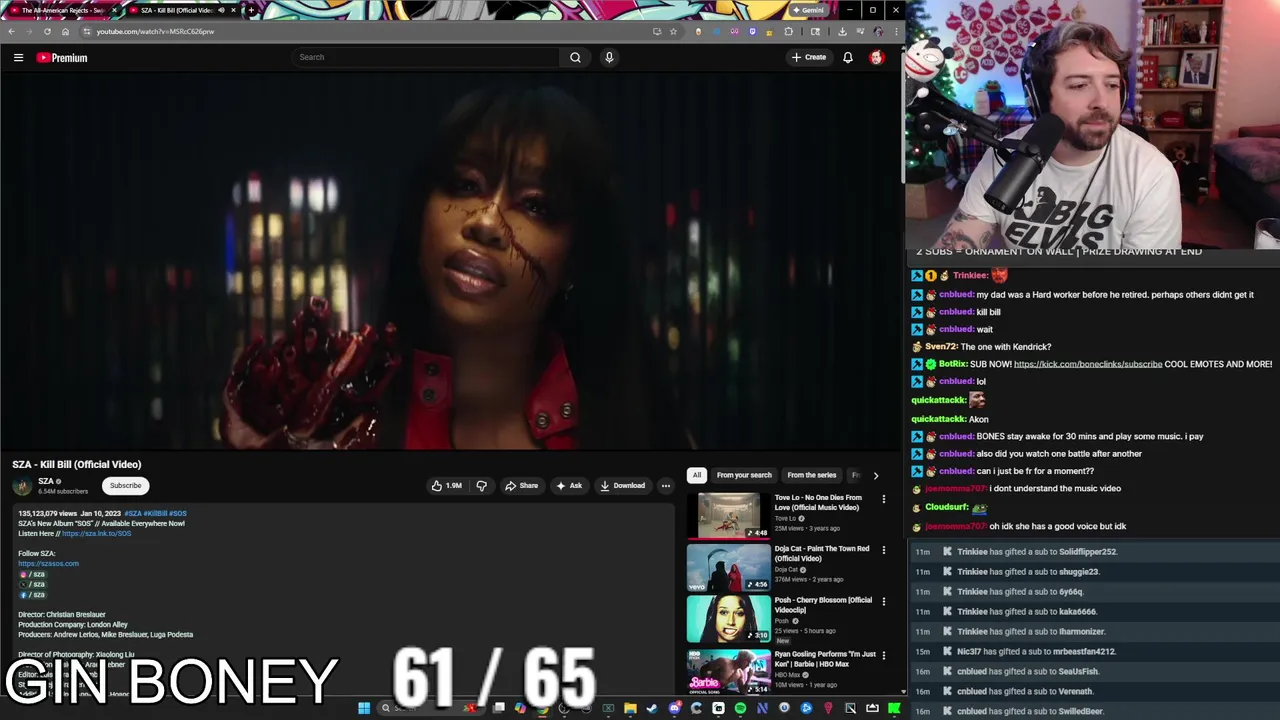Open Tove Lo No One Dies thumbnail
Viewport: 1280px width, 720px height.
click(729, 516)
